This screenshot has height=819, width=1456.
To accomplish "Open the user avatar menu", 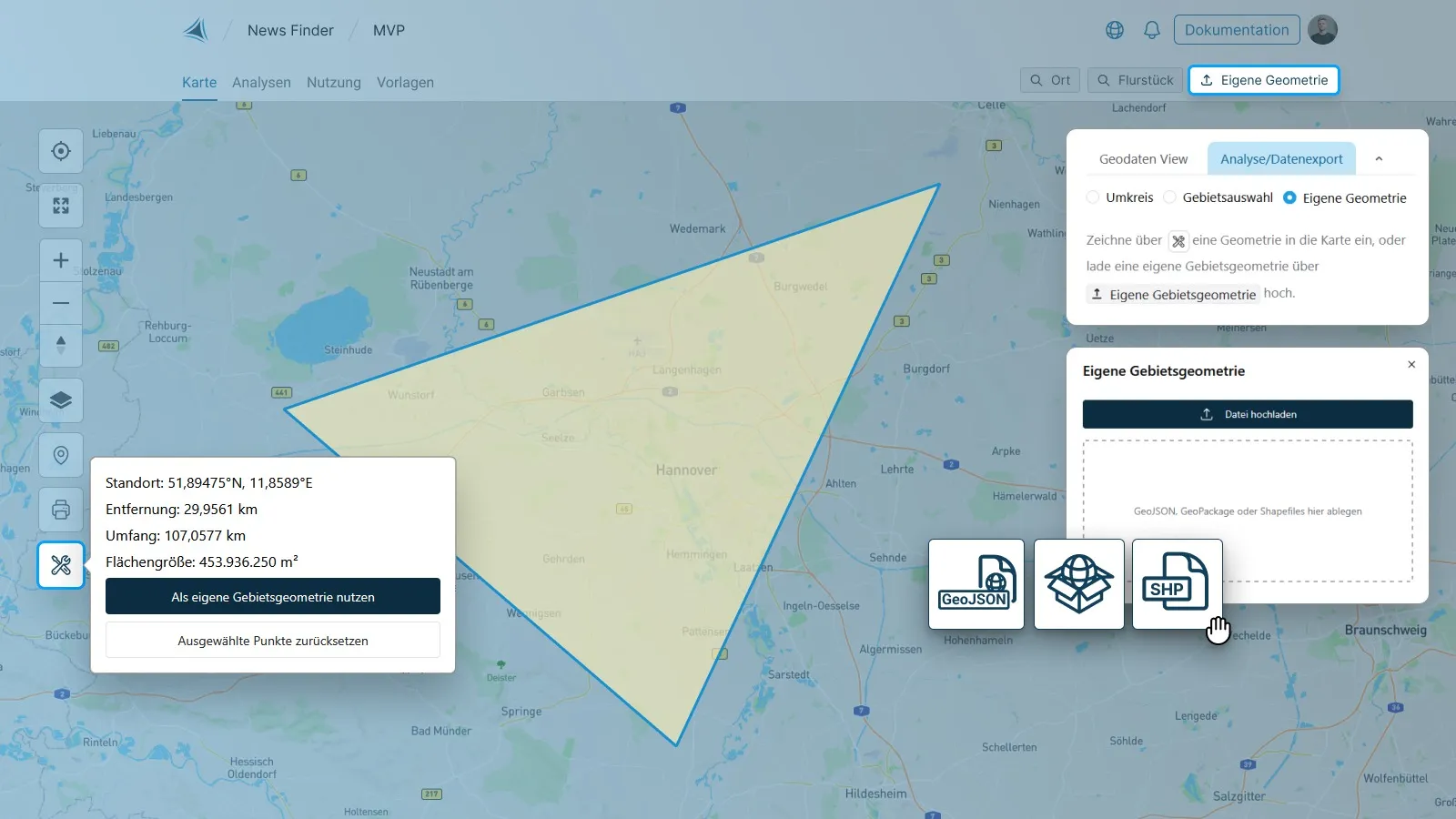I will pyautogui.click(x=1322, y=30).
